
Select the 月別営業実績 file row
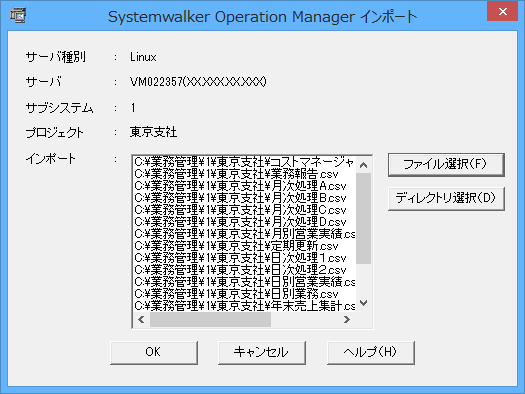pyautogui.click(x=244, y=234)
